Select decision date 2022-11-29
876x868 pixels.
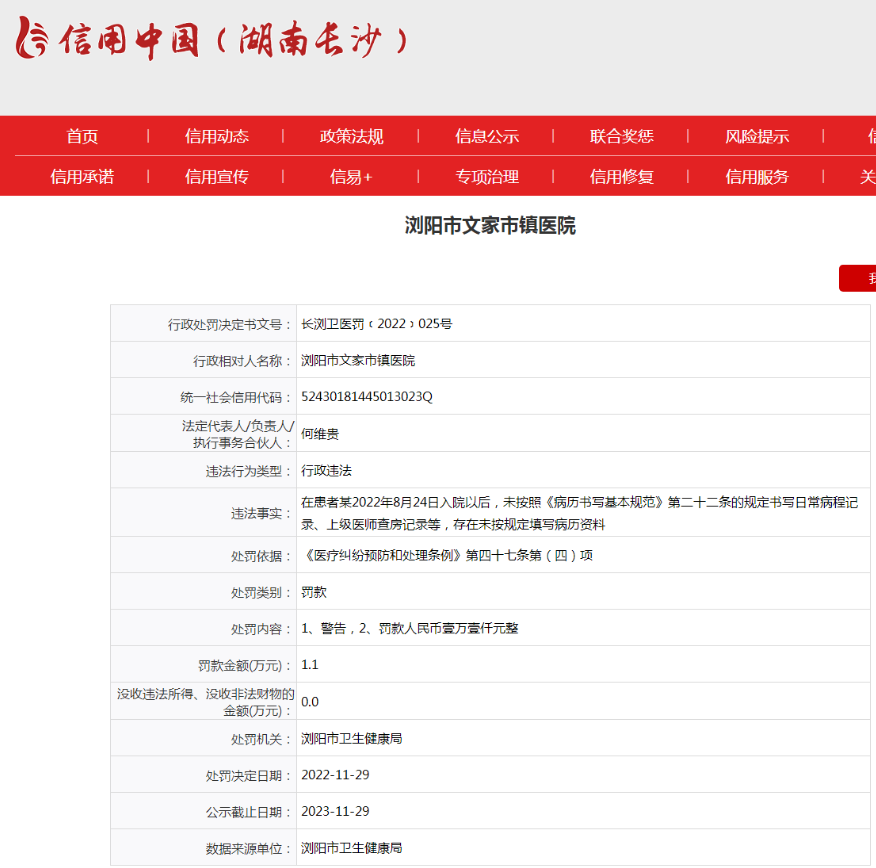click(x=335, y=775)
